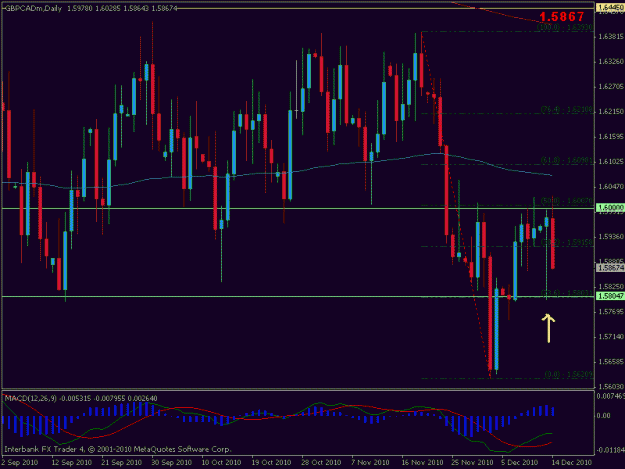Click the 12 Sep 2010 date label
The width and height of the screenshot is (625, 469).
pos(72,463)
